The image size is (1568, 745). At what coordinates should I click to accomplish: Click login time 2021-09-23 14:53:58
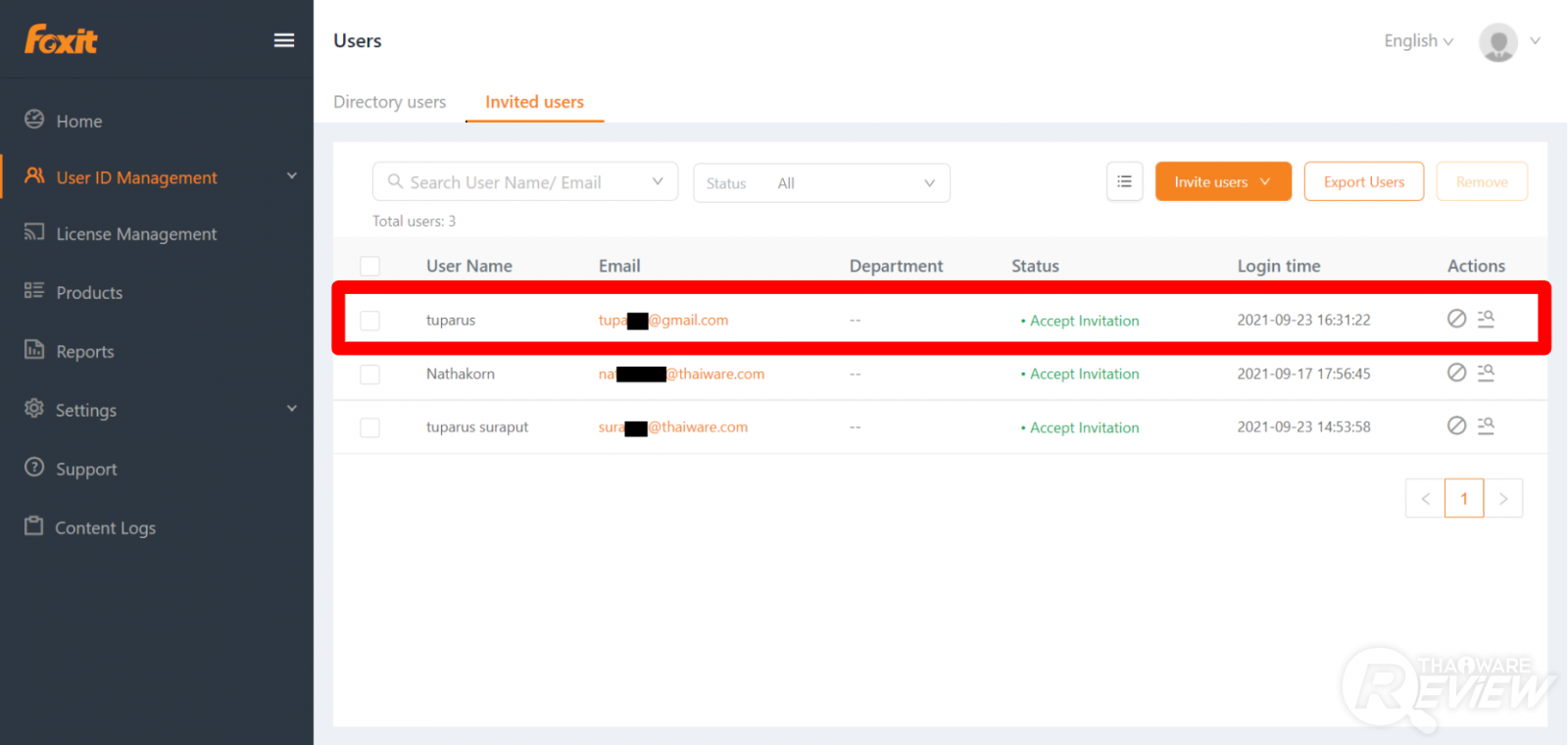(x=1303, y=426)
